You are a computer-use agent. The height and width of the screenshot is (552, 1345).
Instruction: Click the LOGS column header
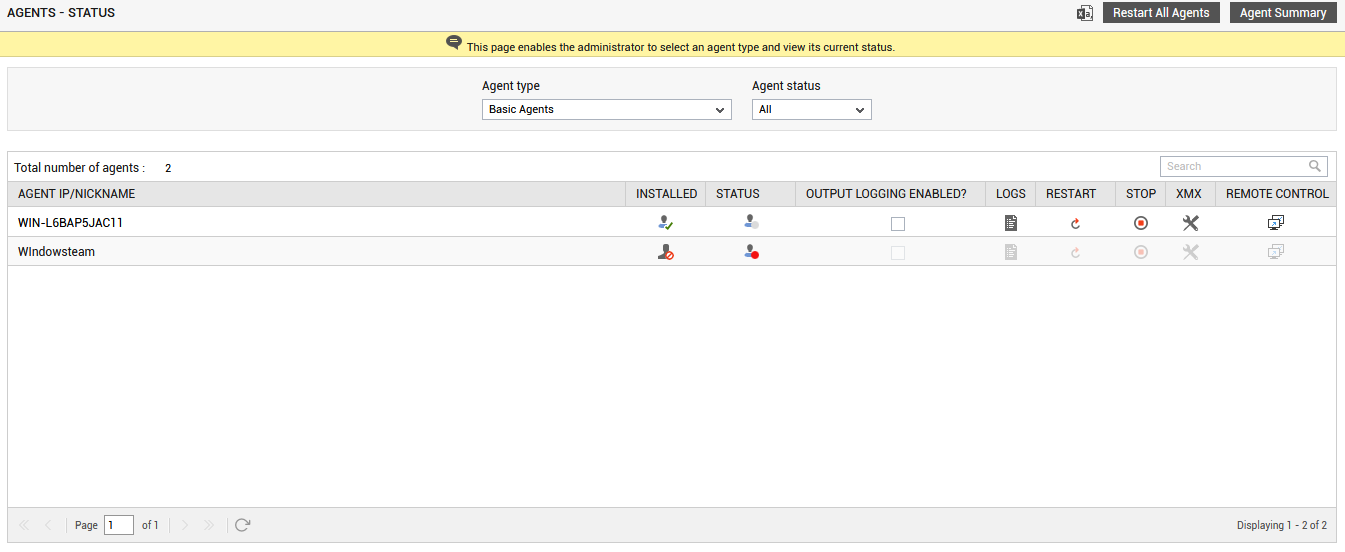coord(1010,194)
